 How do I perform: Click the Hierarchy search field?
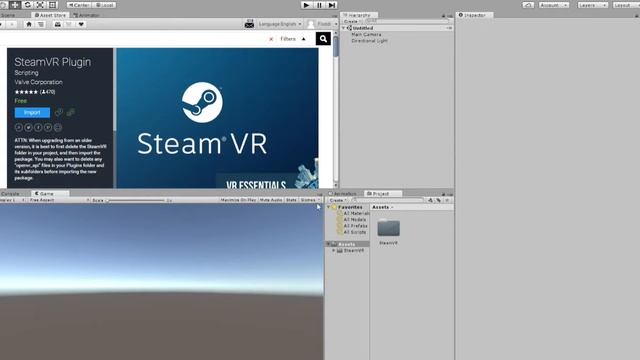(x=407, y=21)
